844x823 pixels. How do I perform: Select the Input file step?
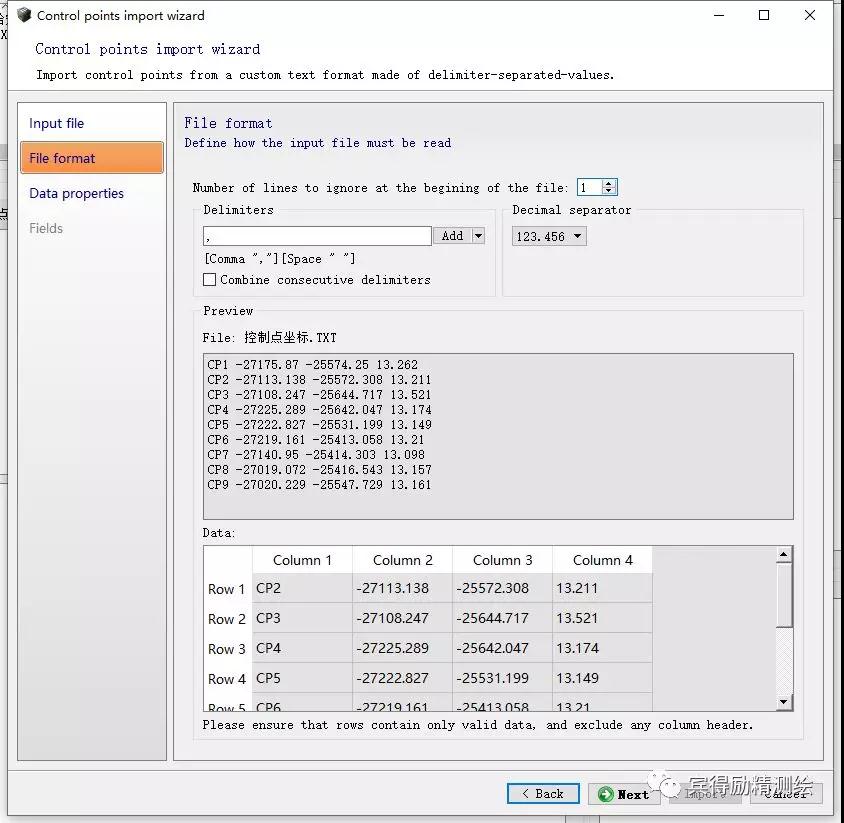[57, 123]
